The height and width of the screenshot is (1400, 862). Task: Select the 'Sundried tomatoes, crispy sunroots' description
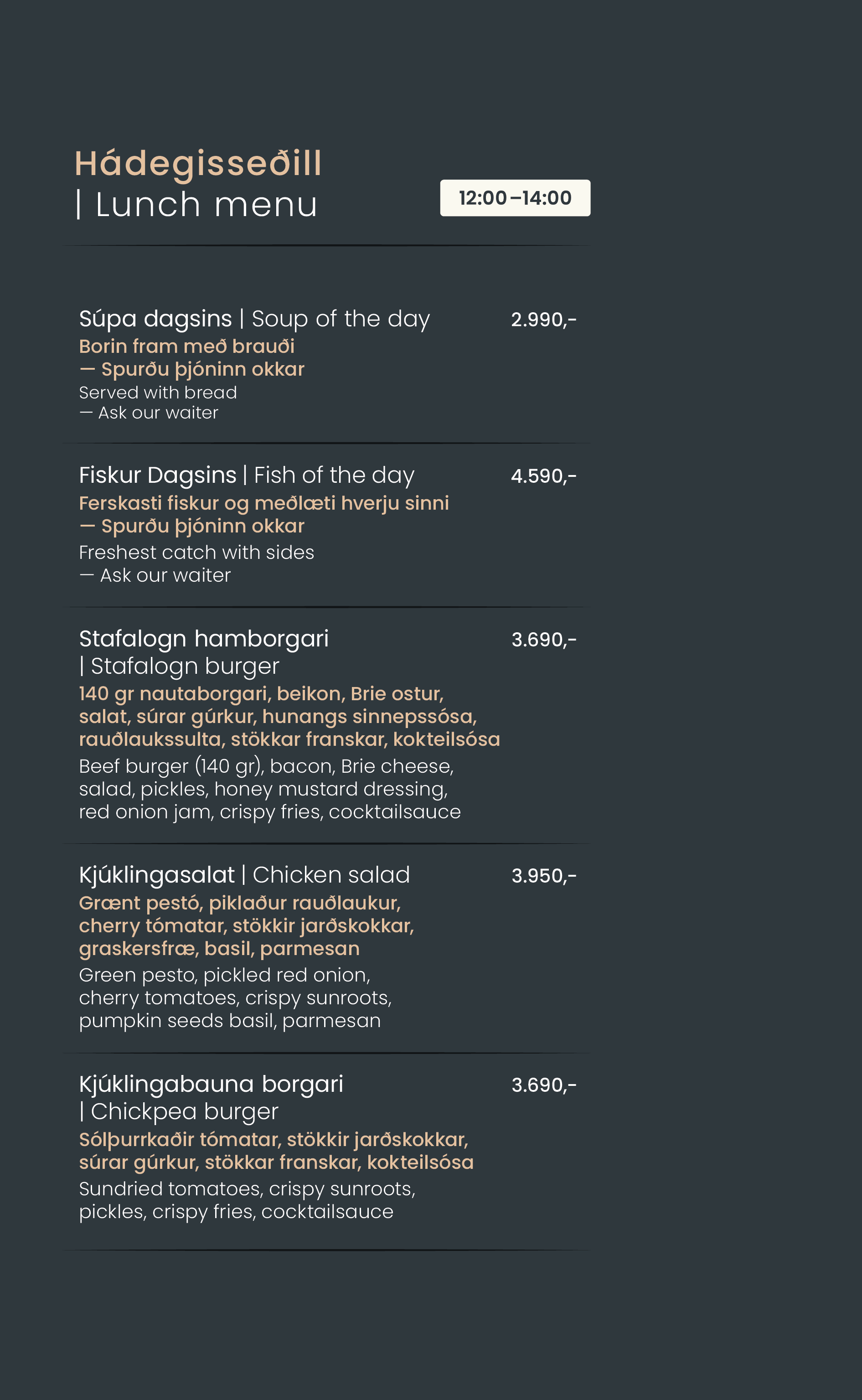click(x=247, y=1189)
